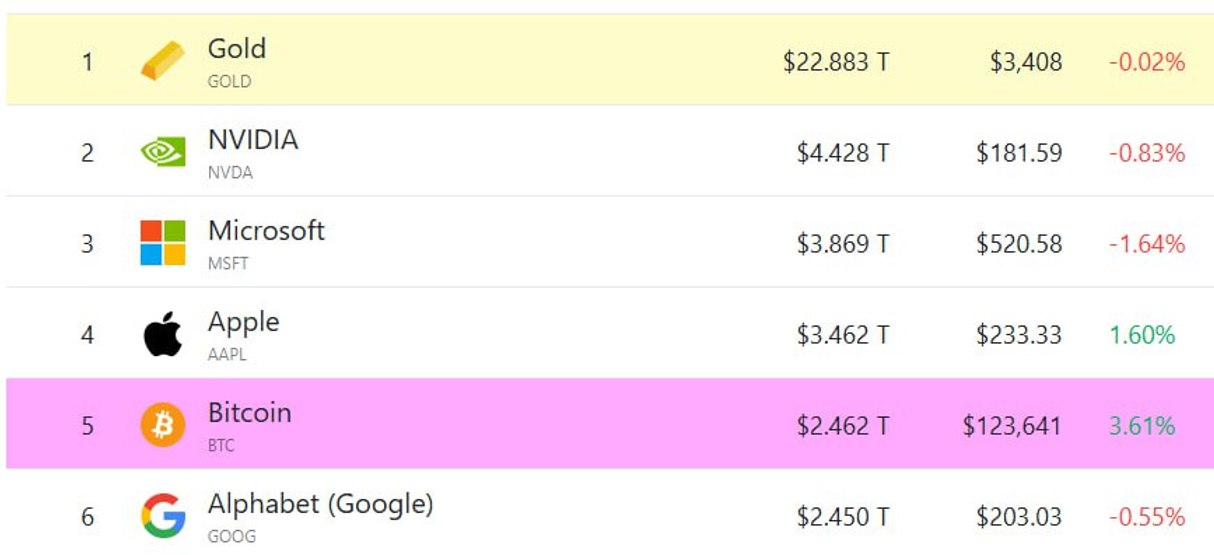Screen dimensions: 1214x555
Task: Click the BTC ticker symbol
Action: (x=221, y=446)
